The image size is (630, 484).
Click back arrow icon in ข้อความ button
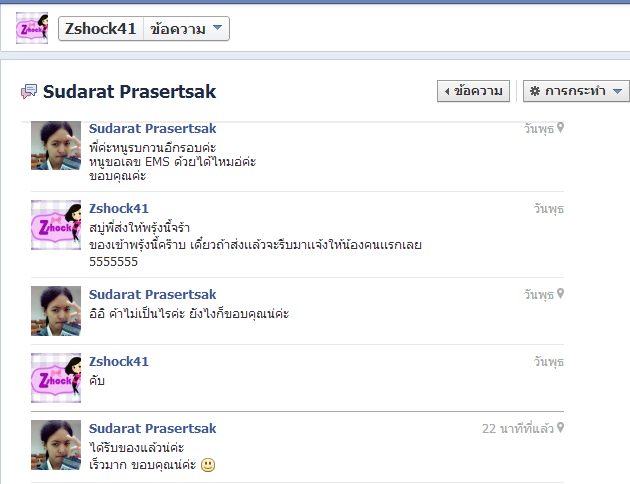click(447, 92)
